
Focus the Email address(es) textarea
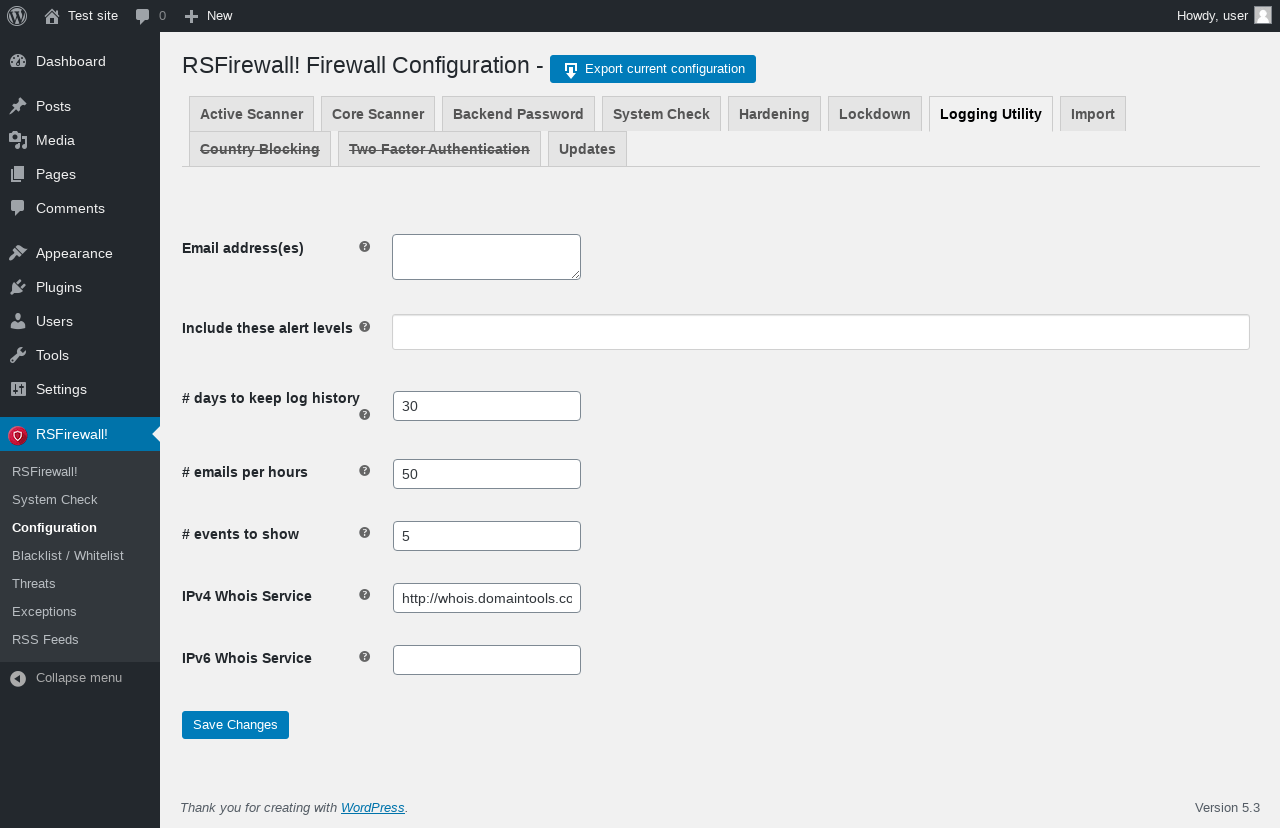point(486,257)
